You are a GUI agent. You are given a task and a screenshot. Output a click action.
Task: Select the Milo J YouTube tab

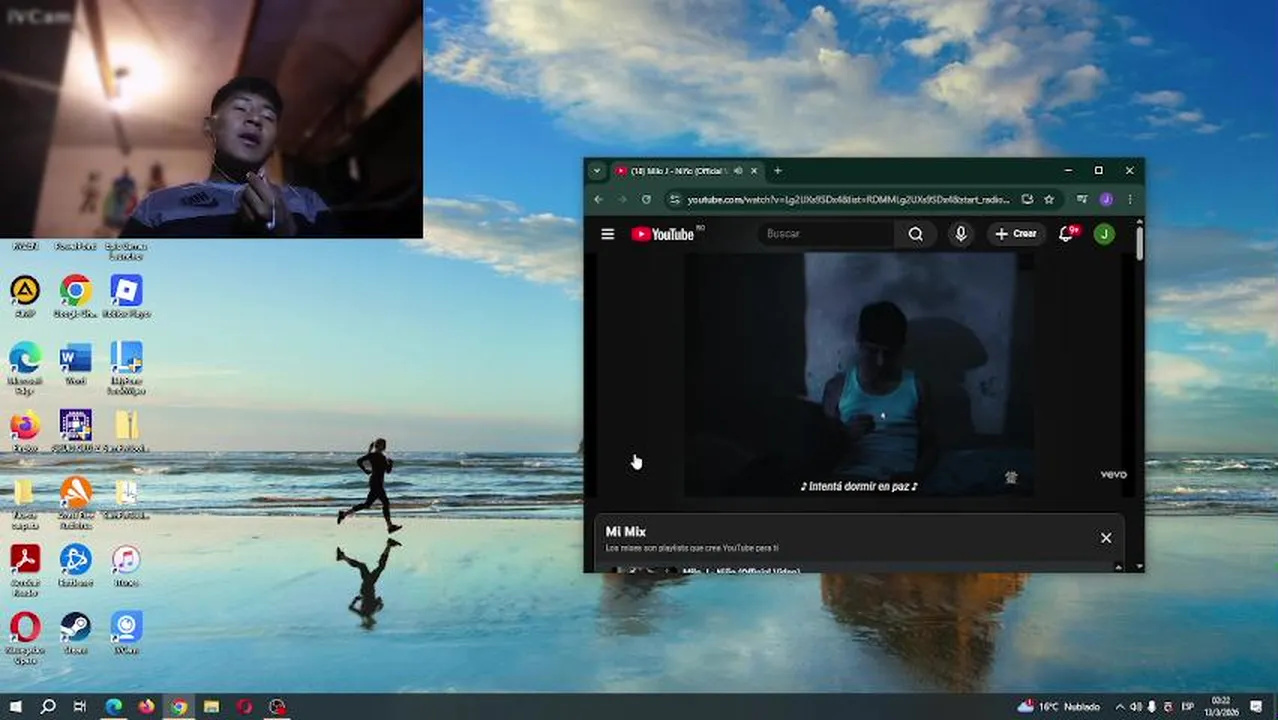tap(676, 171)
